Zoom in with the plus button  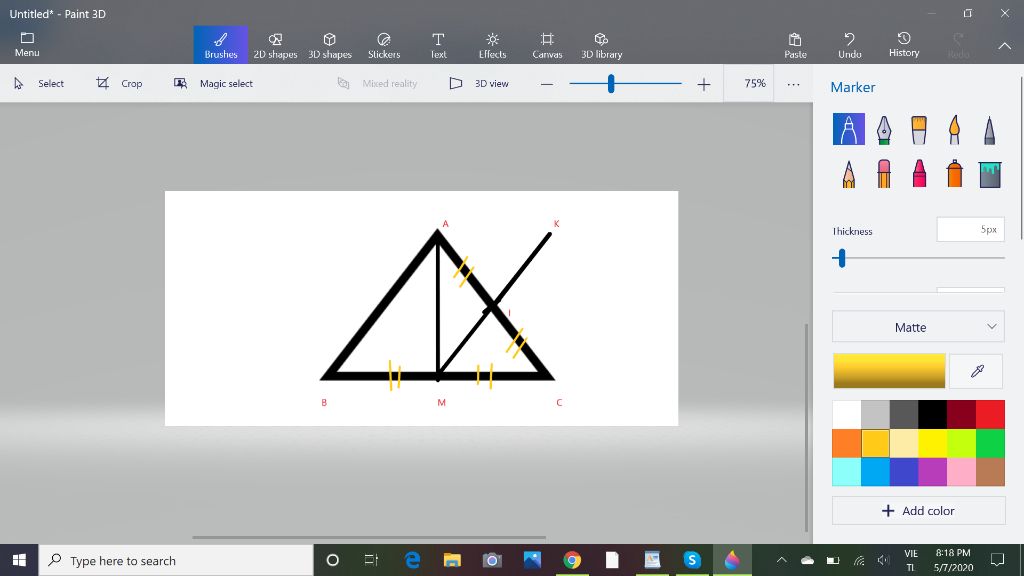pos(703,84)
